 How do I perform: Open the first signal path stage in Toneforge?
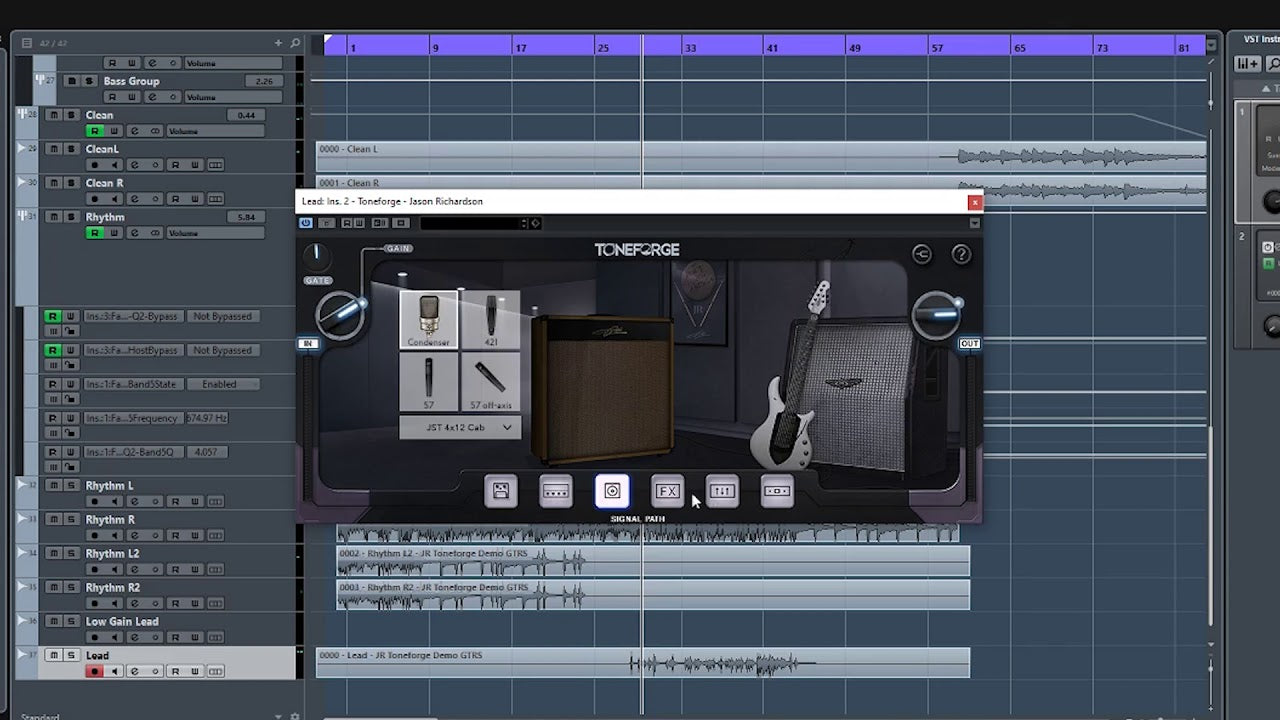[x=501, y=491]
